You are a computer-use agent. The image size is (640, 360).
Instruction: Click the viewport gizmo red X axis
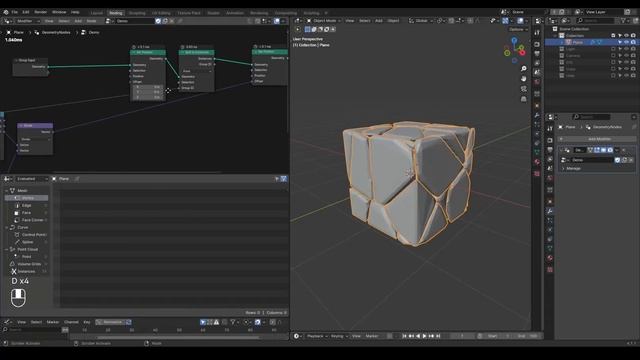tap(522, 53)
